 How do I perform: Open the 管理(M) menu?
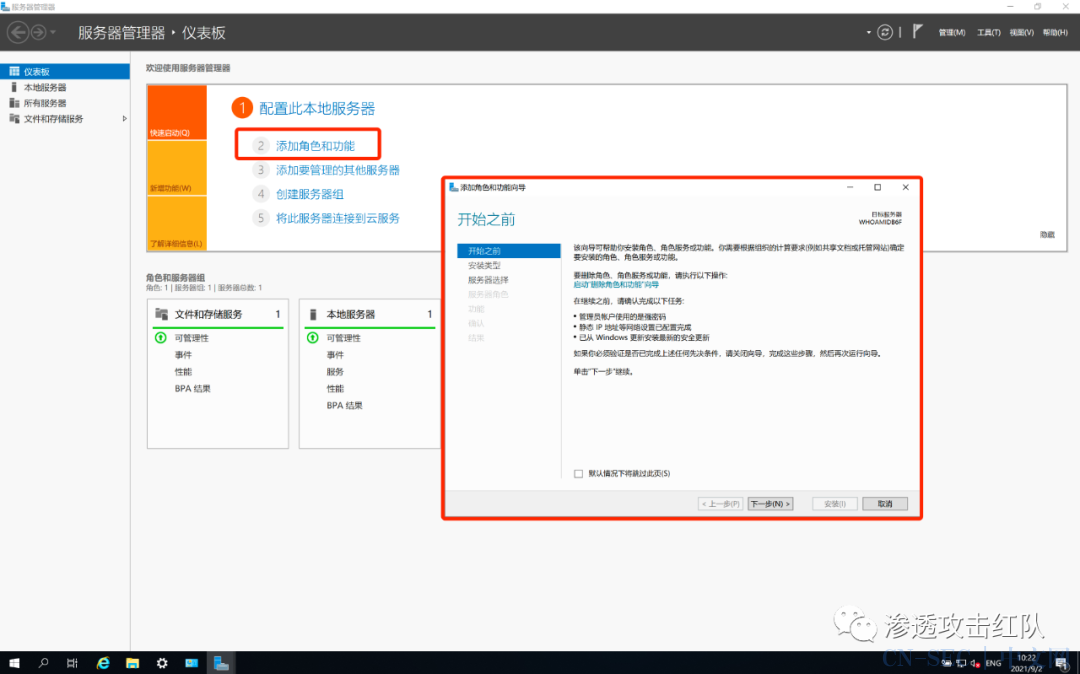click(951, 32)
